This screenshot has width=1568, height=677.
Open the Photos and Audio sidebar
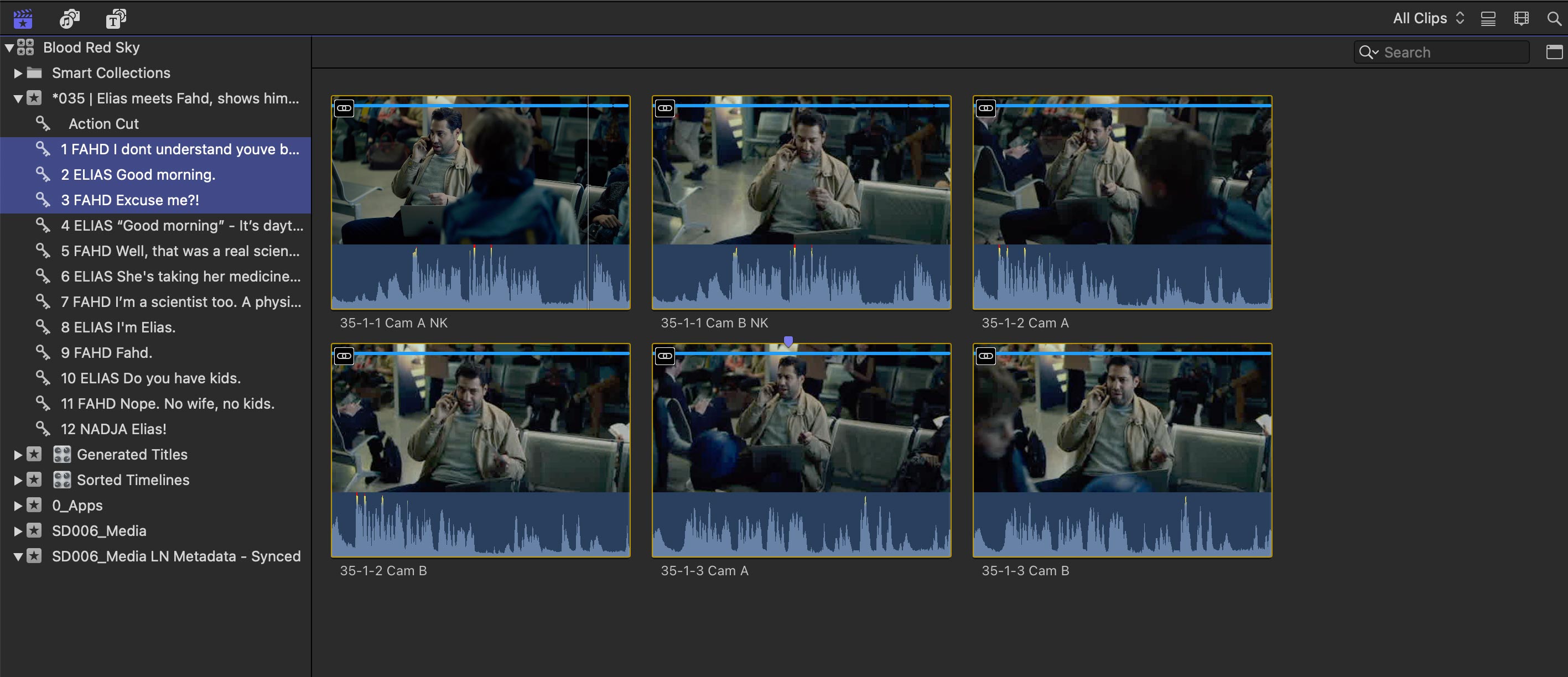click(x=69, y=19)
